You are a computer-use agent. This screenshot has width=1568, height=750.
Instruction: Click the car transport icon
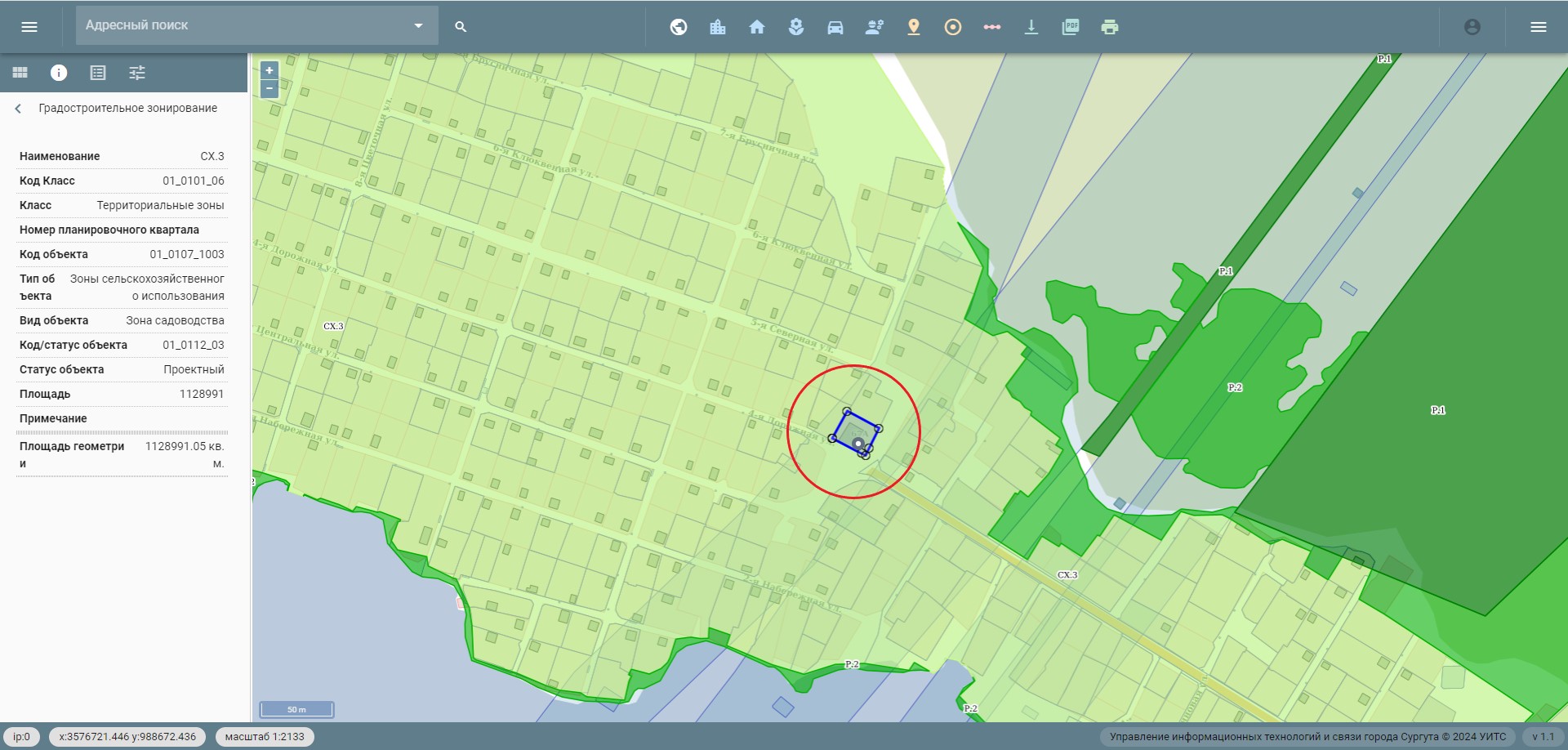click(x=835, y=27)
